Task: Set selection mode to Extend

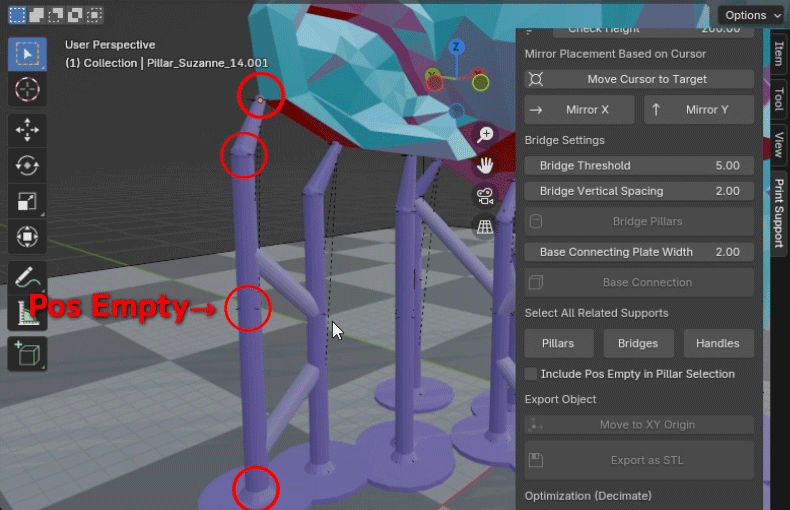Action: [36, 15]
